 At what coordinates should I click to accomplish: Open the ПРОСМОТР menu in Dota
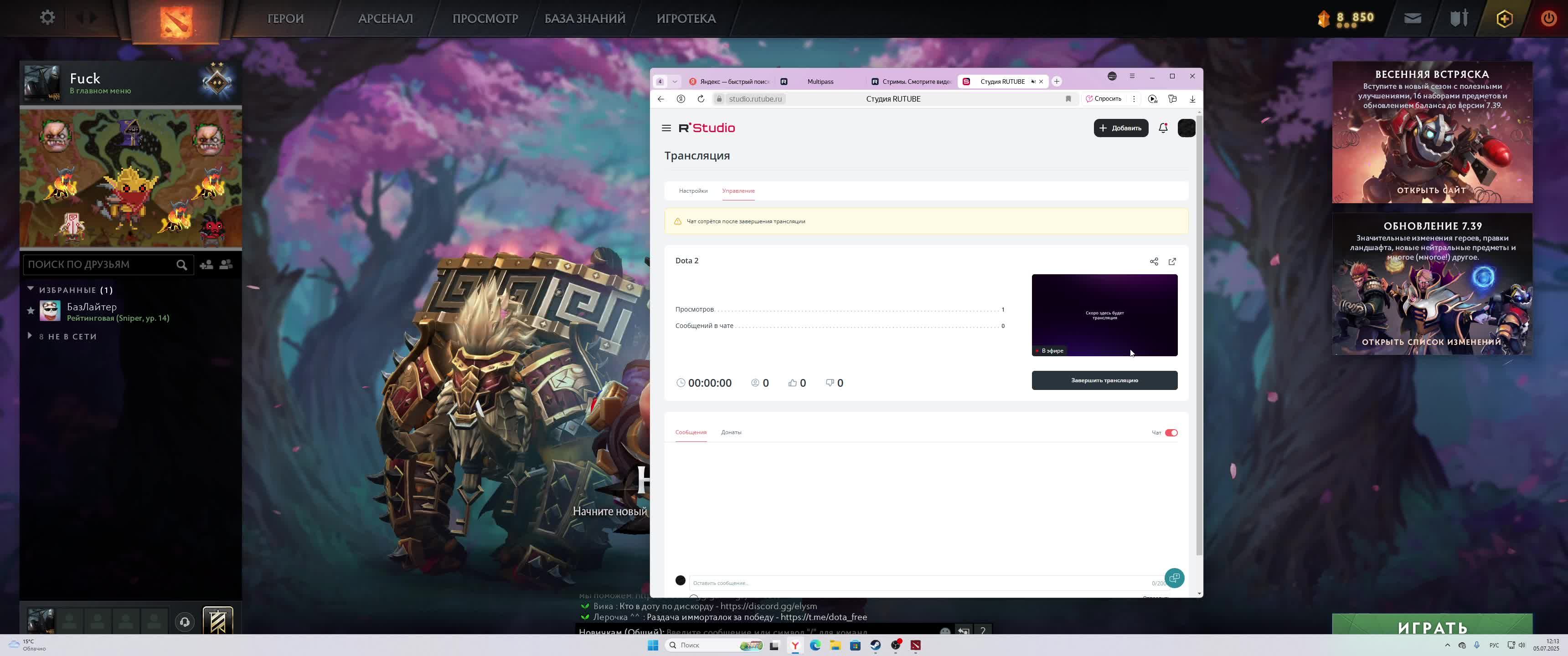tap(485, 18)
